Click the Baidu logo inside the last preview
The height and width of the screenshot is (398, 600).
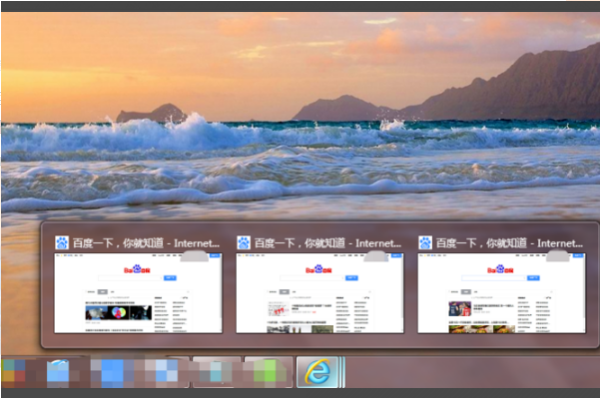pos(500,269)
